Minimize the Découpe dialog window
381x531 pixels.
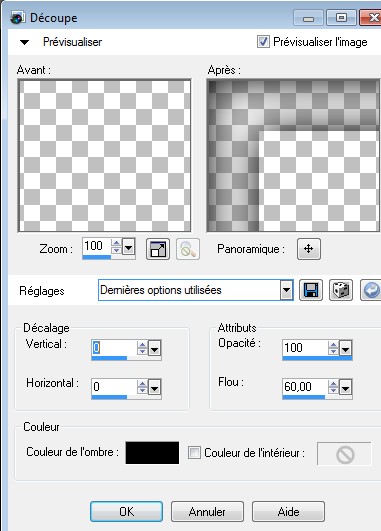click(x=309, y=18)
